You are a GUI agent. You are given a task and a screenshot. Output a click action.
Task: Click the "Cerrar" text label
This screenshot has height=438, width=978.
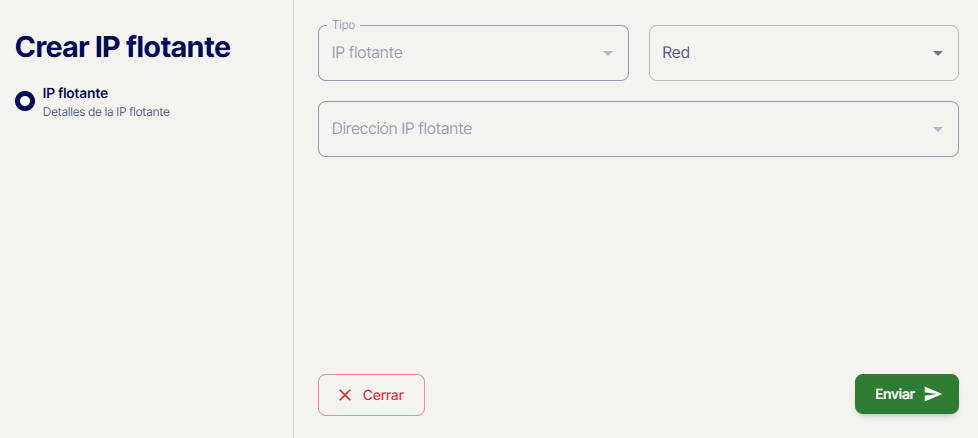pyautogui.click(x=383, y=395)
